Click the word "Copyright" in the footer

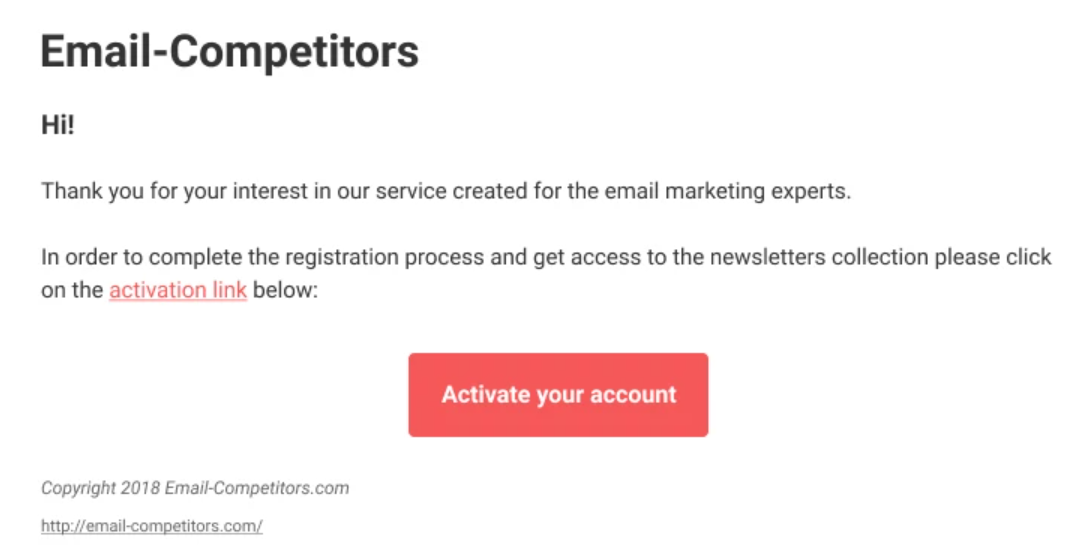coord(78,489)
